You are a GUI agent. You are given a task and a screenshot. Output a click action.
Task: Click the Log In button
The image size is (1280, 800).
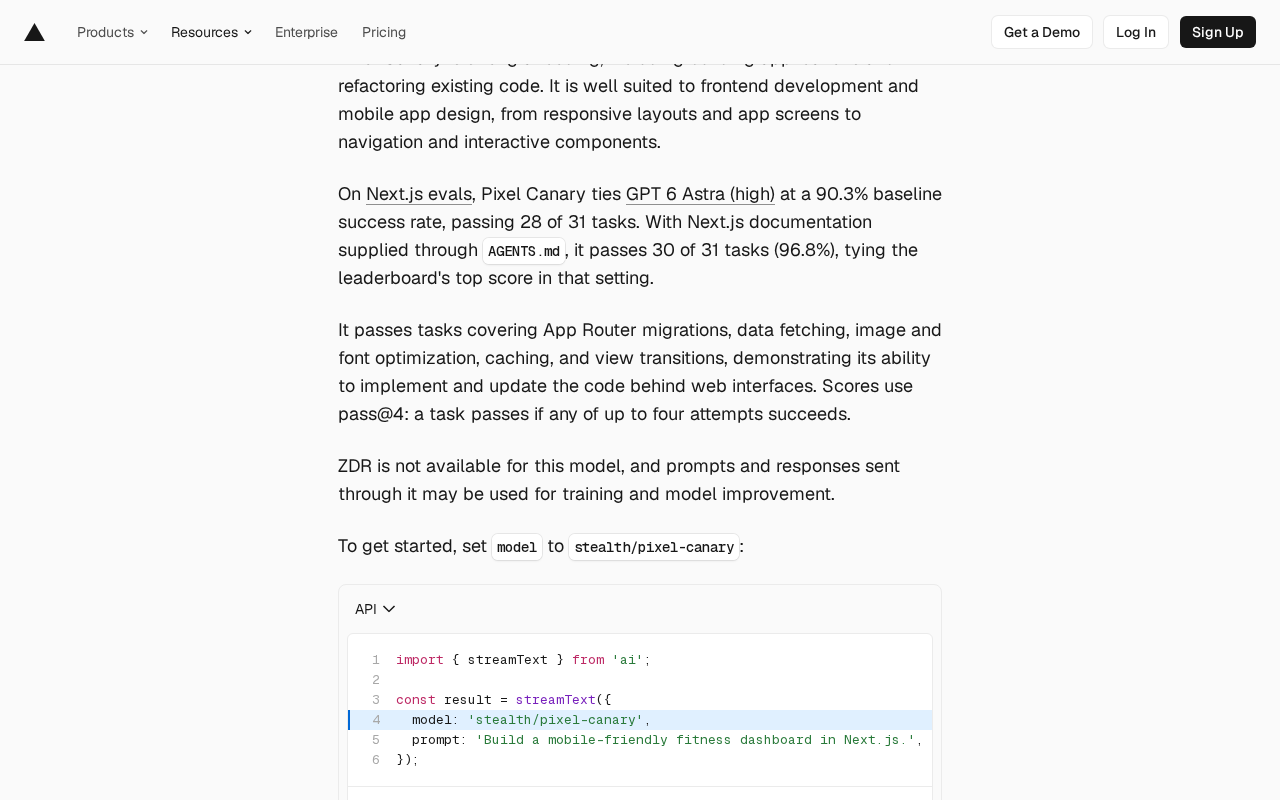1135,32
